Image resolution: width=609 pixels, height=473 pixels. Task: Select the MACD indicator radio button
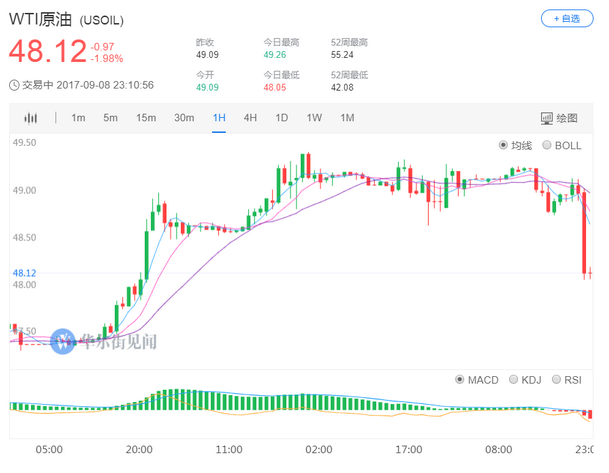point(460,380)
